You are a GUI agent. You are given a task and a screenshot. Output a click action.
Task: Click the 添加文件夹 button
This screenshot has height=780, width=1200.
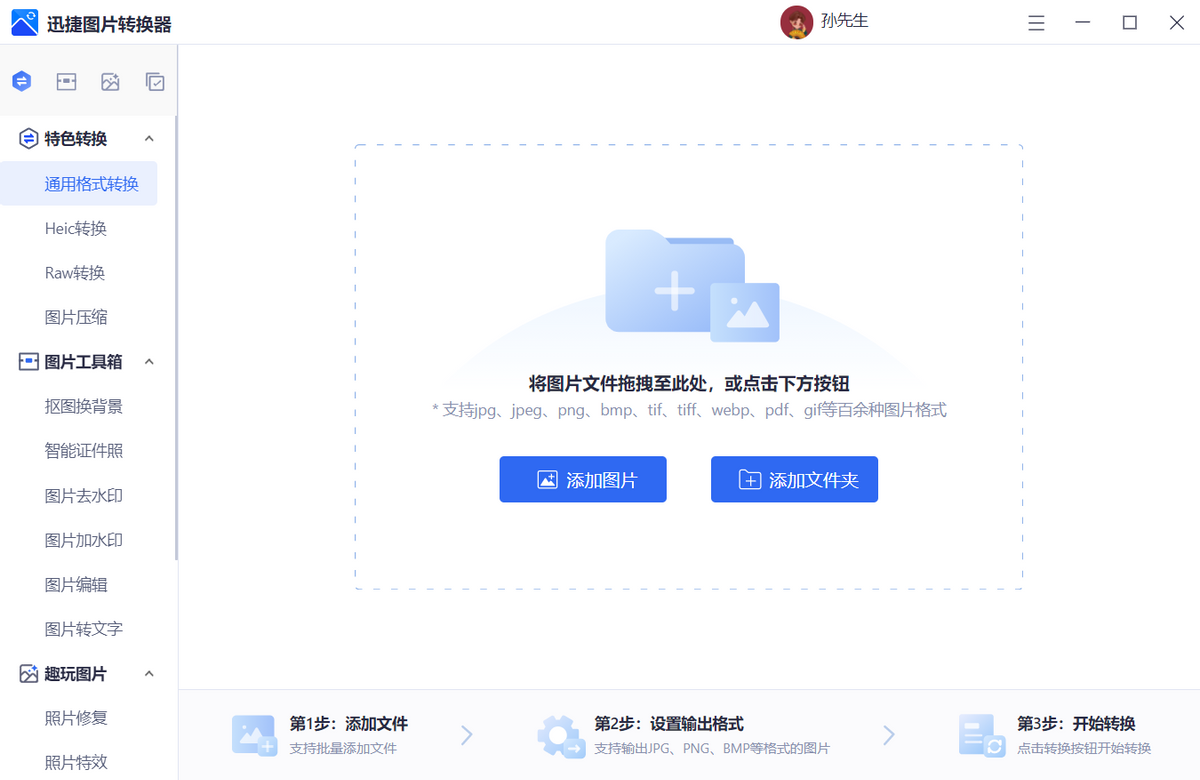click(794, 479)
